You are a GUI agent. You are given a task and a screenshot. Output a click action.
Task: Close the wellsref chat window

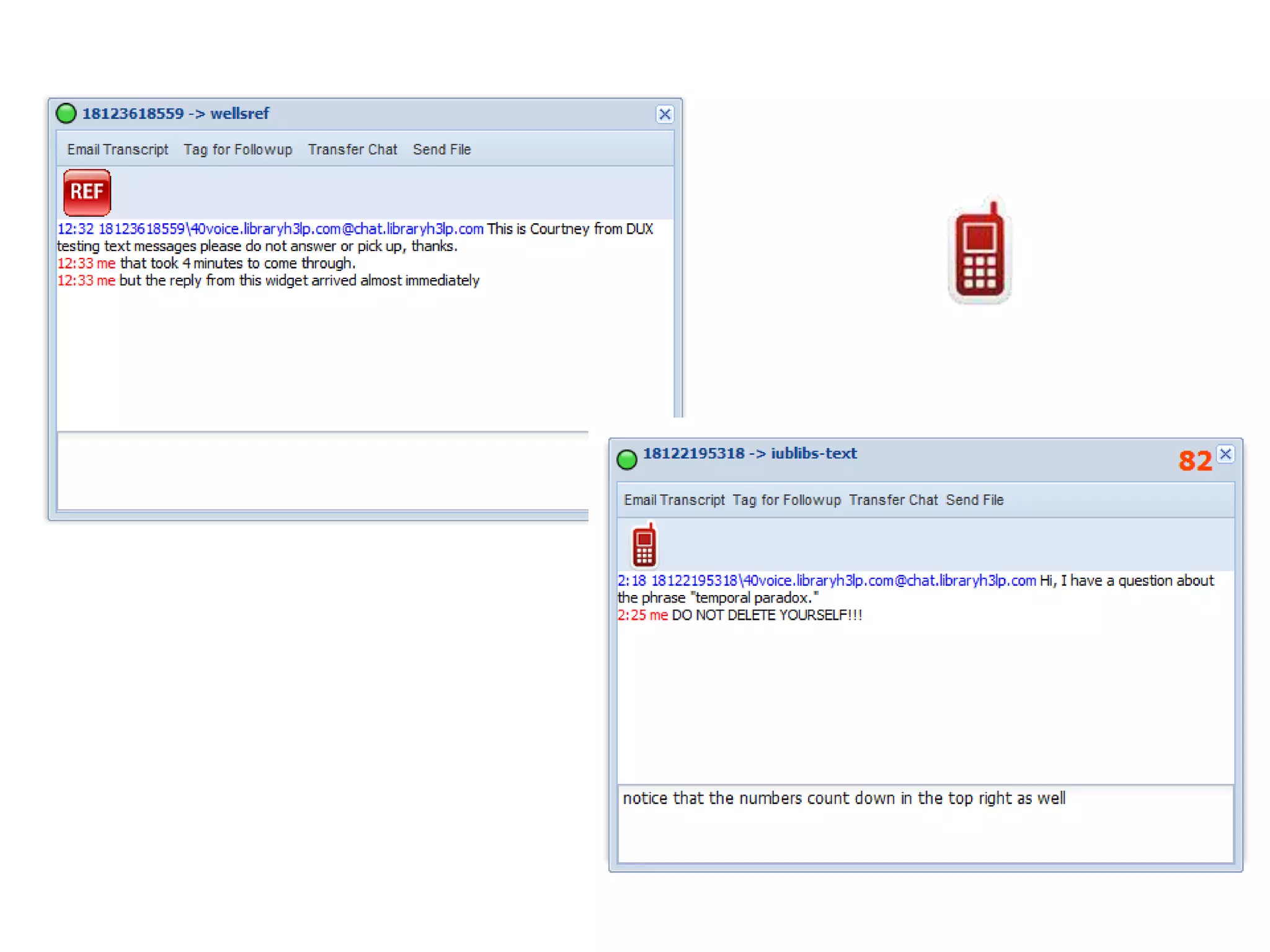click(664, 114)
